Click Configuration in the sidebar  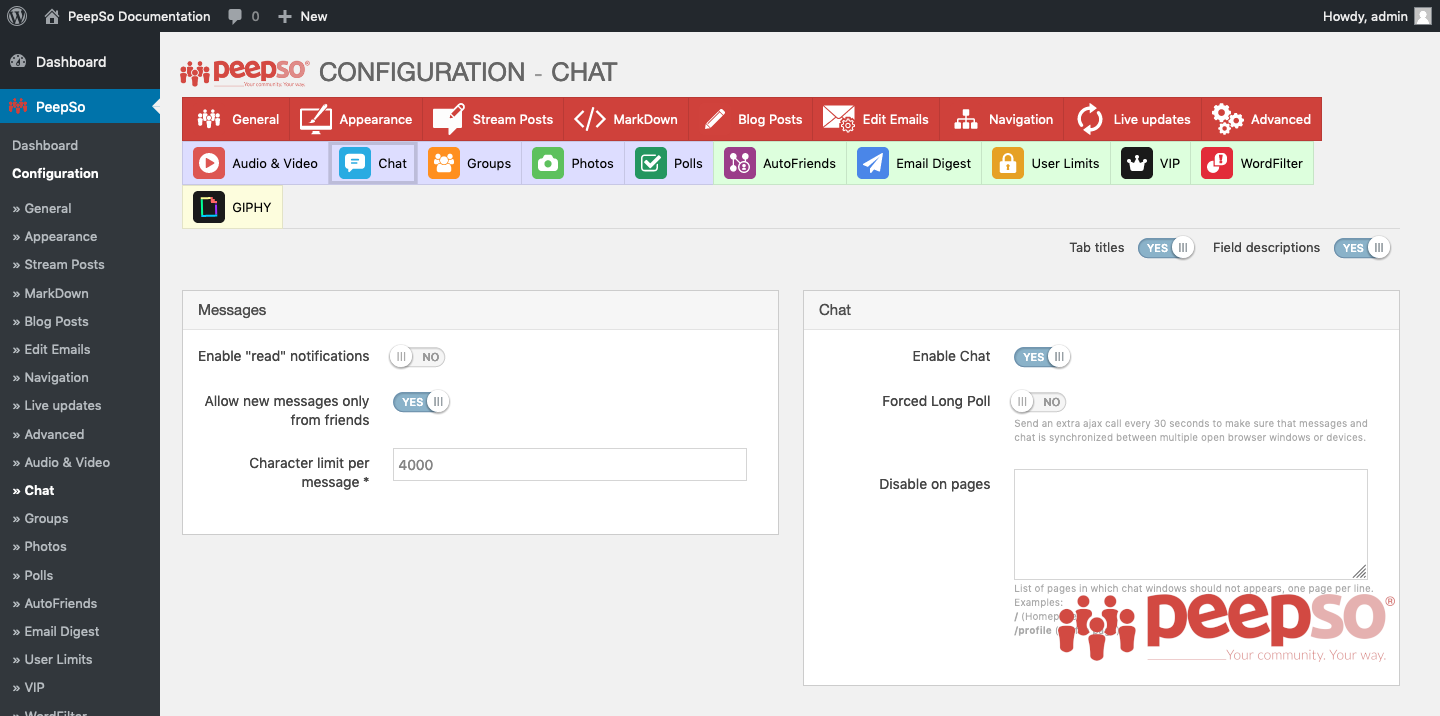coord(55,173)
